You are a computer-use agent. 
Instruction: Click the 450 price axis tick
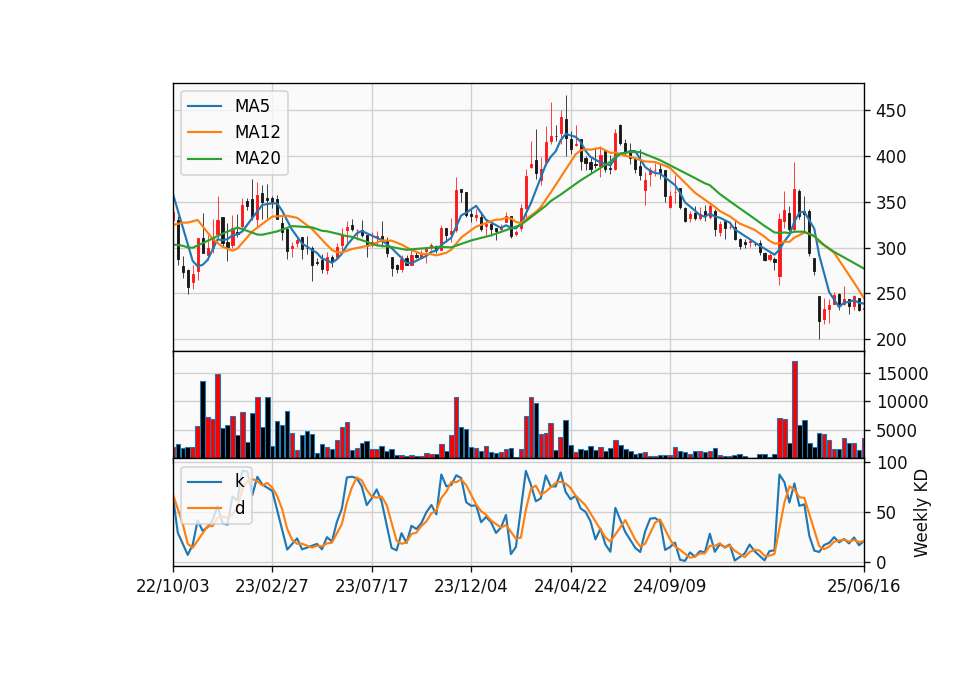[x=891, y=111]
